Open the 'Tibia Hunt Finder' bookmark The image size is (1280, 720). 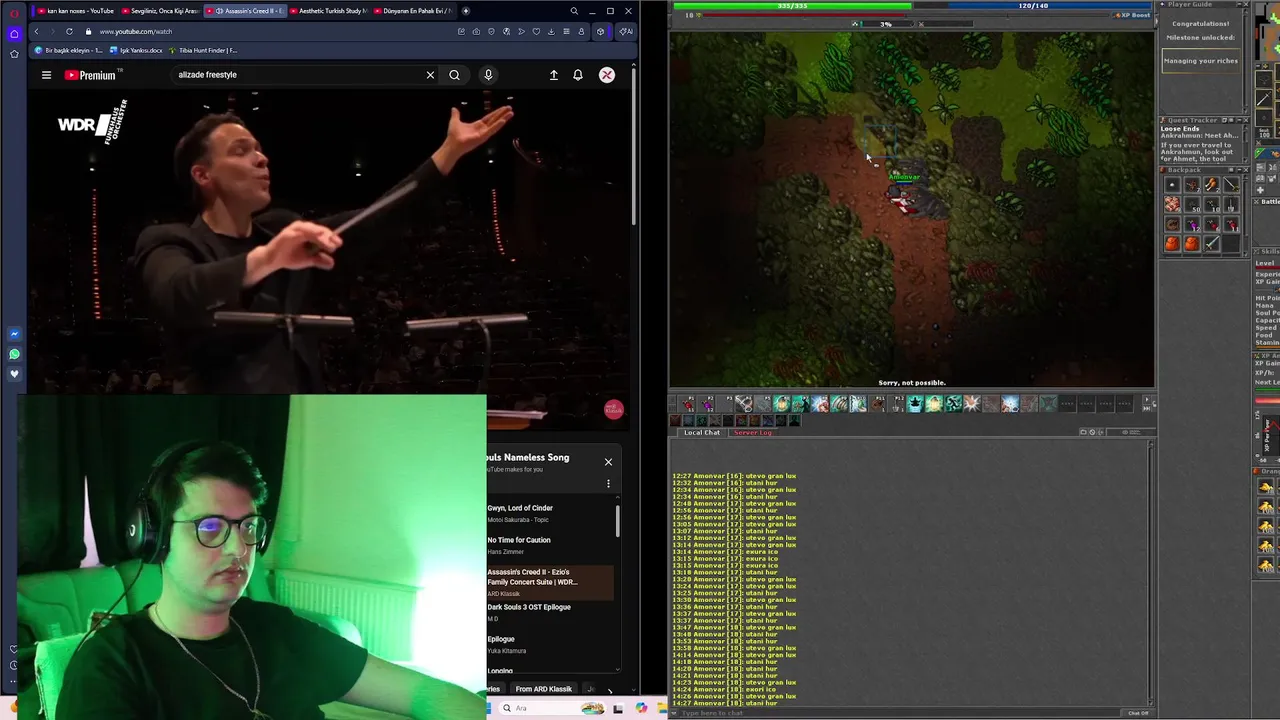(203, 50)
